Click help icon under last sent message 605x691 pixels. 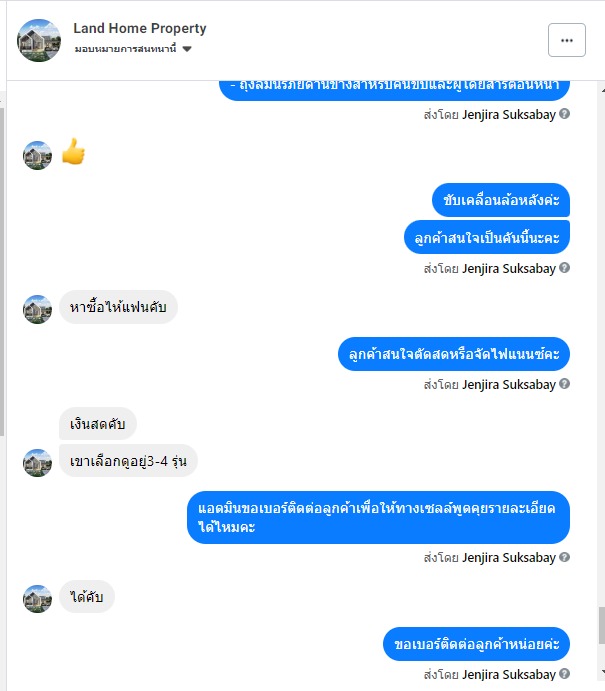[x=564, y=674]
